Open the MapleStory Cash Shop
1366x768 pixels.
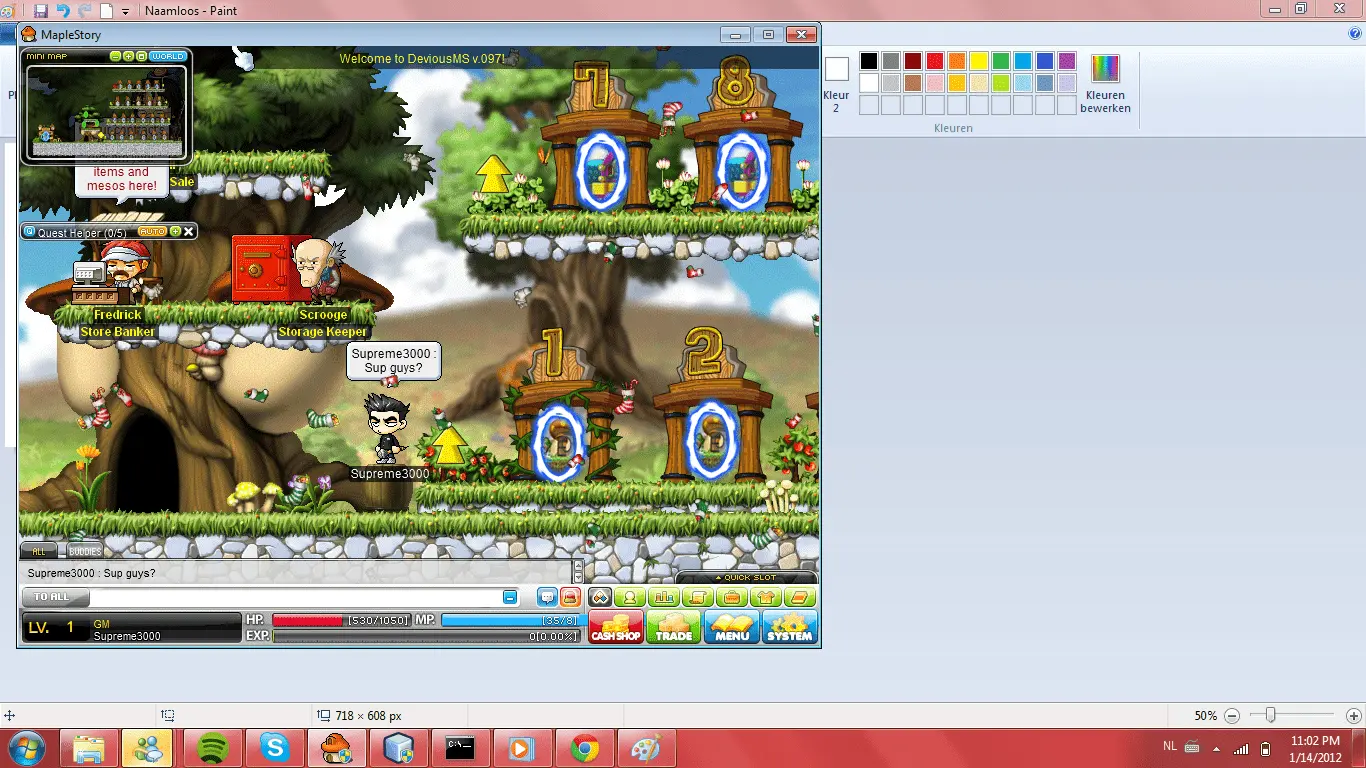click(615, 627)
